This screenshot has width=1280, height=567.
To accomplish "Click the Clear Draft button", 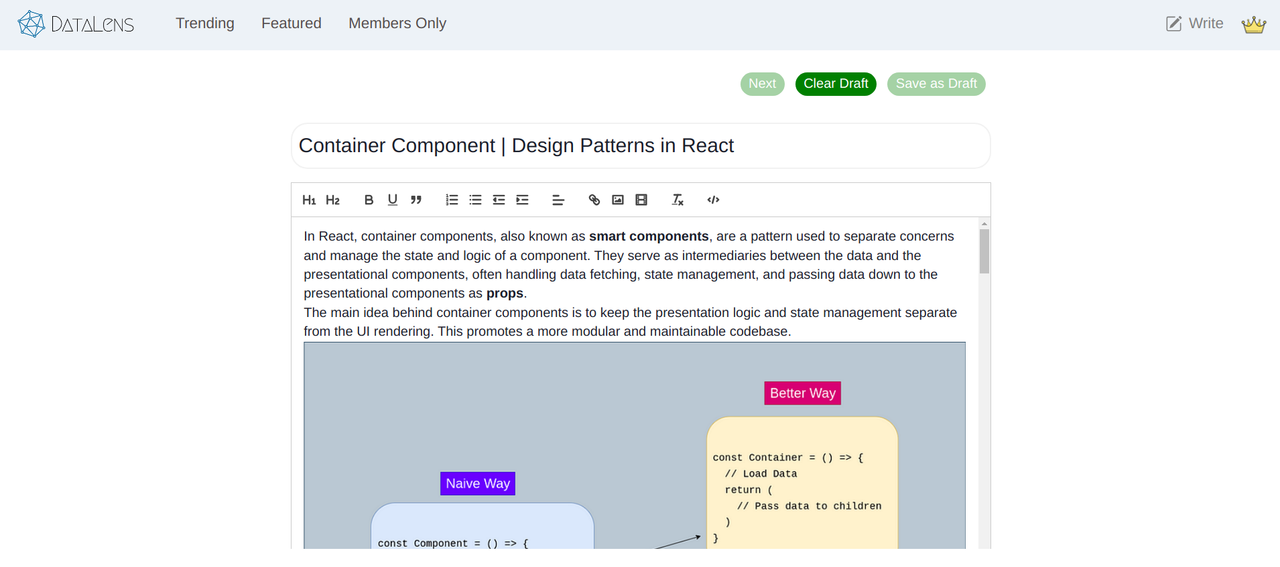I will [x=836, y=84].
